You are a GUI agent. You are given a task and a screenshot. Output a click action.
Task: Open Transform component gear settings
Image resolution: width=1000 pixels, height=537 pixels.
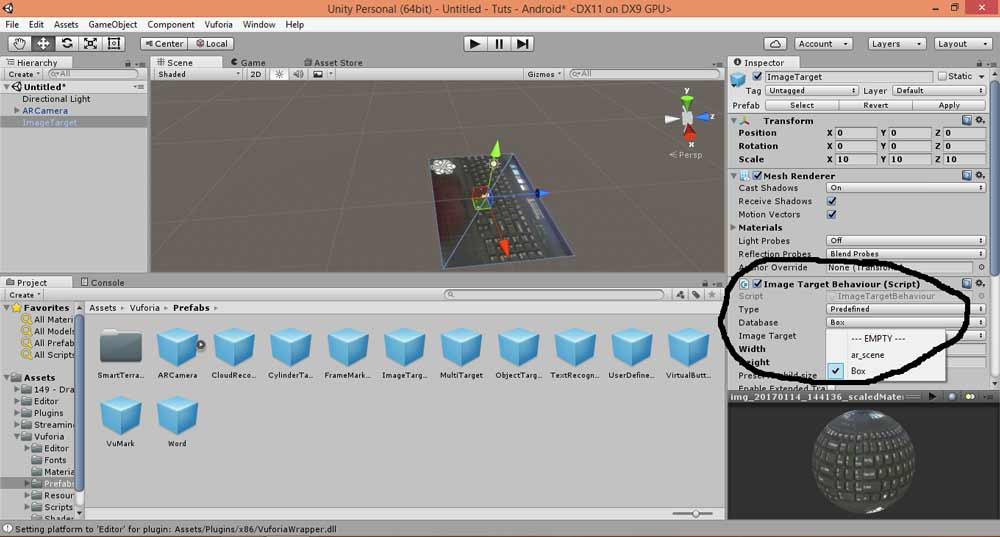pyautogui.click(x=980, y=121)
